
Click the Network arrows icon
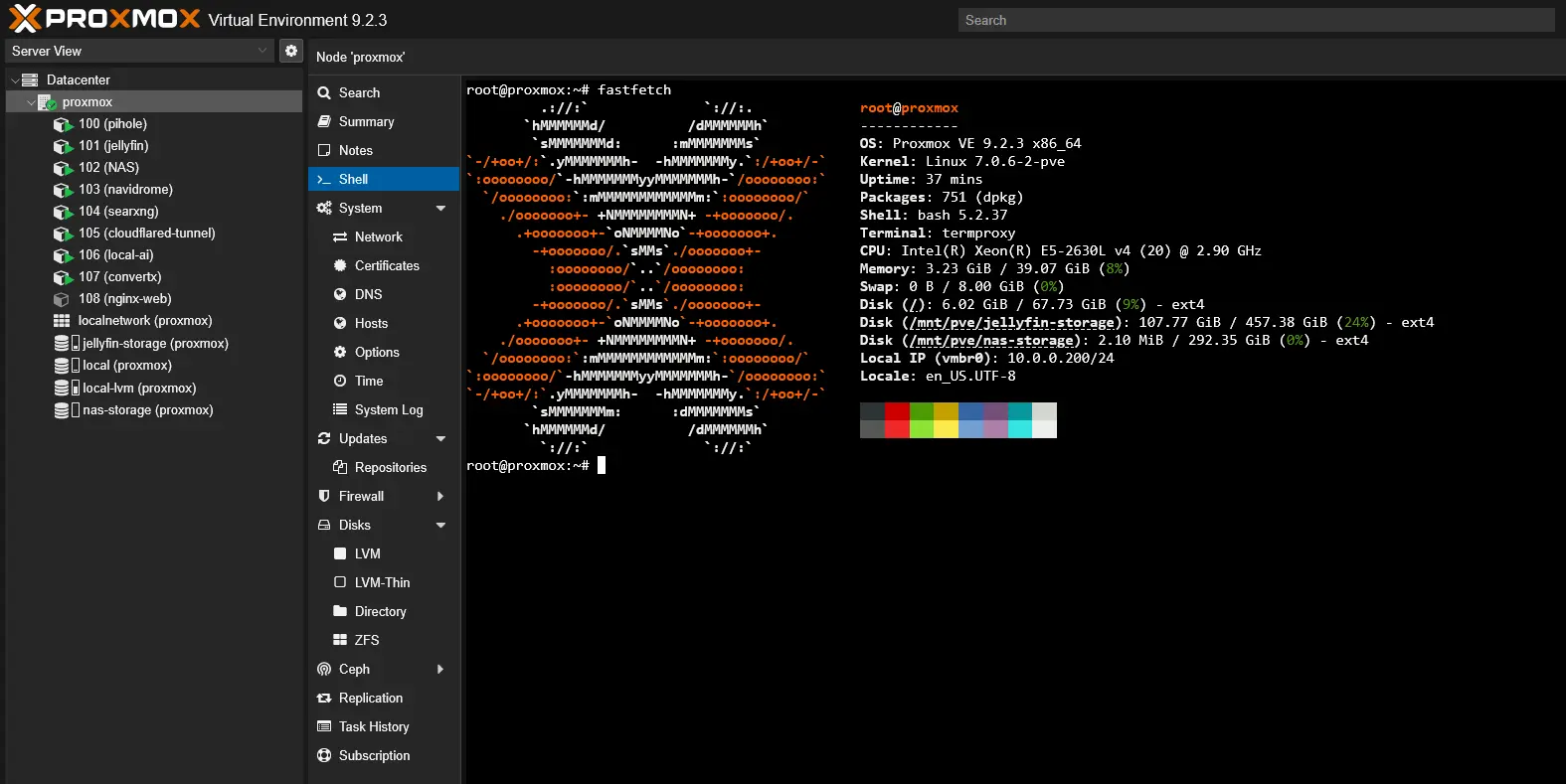point(340,236)
